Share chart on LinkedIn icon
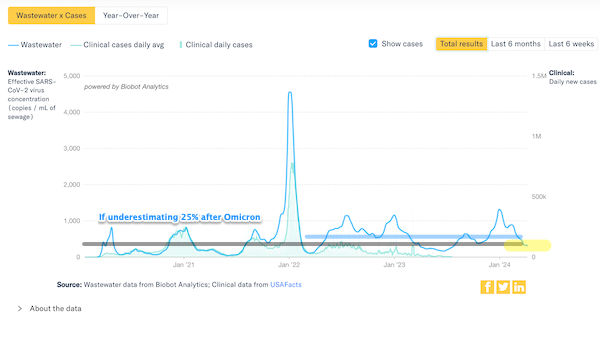The width and height of the screenshot is (600, 360). [x=519, y=287]
